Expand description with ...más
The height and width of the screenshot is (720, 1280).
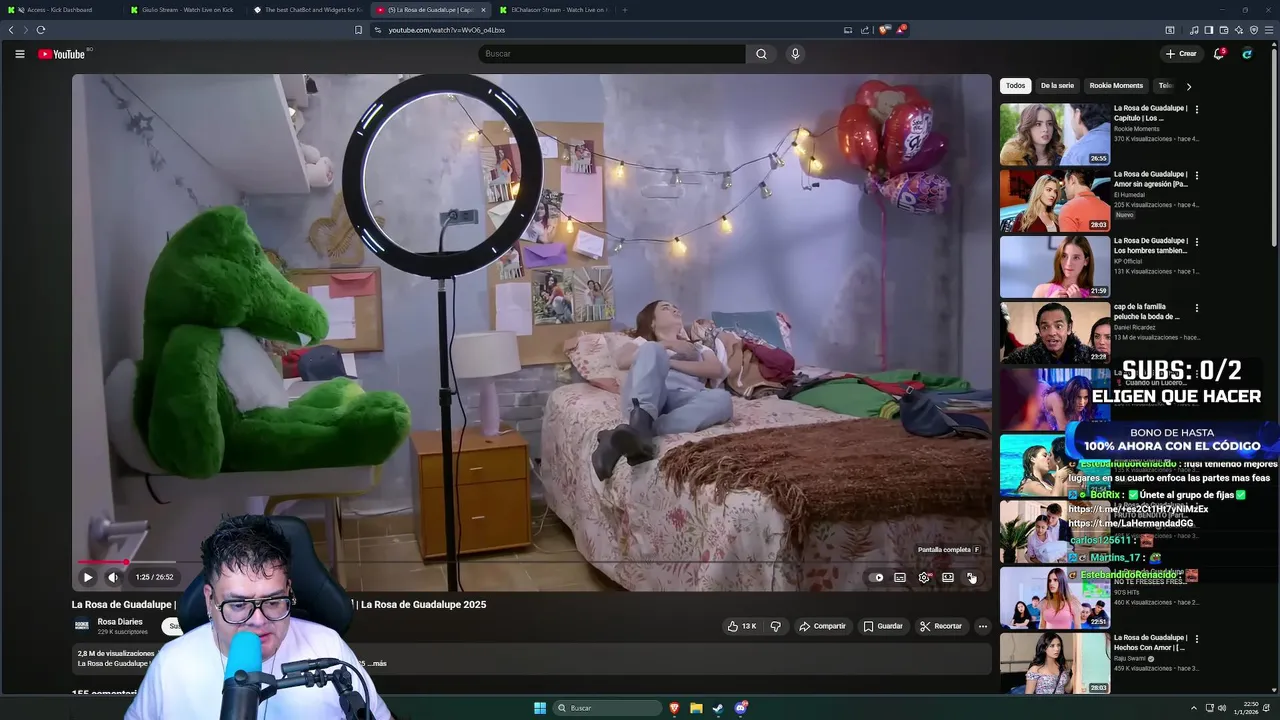[x=377, y=663]
